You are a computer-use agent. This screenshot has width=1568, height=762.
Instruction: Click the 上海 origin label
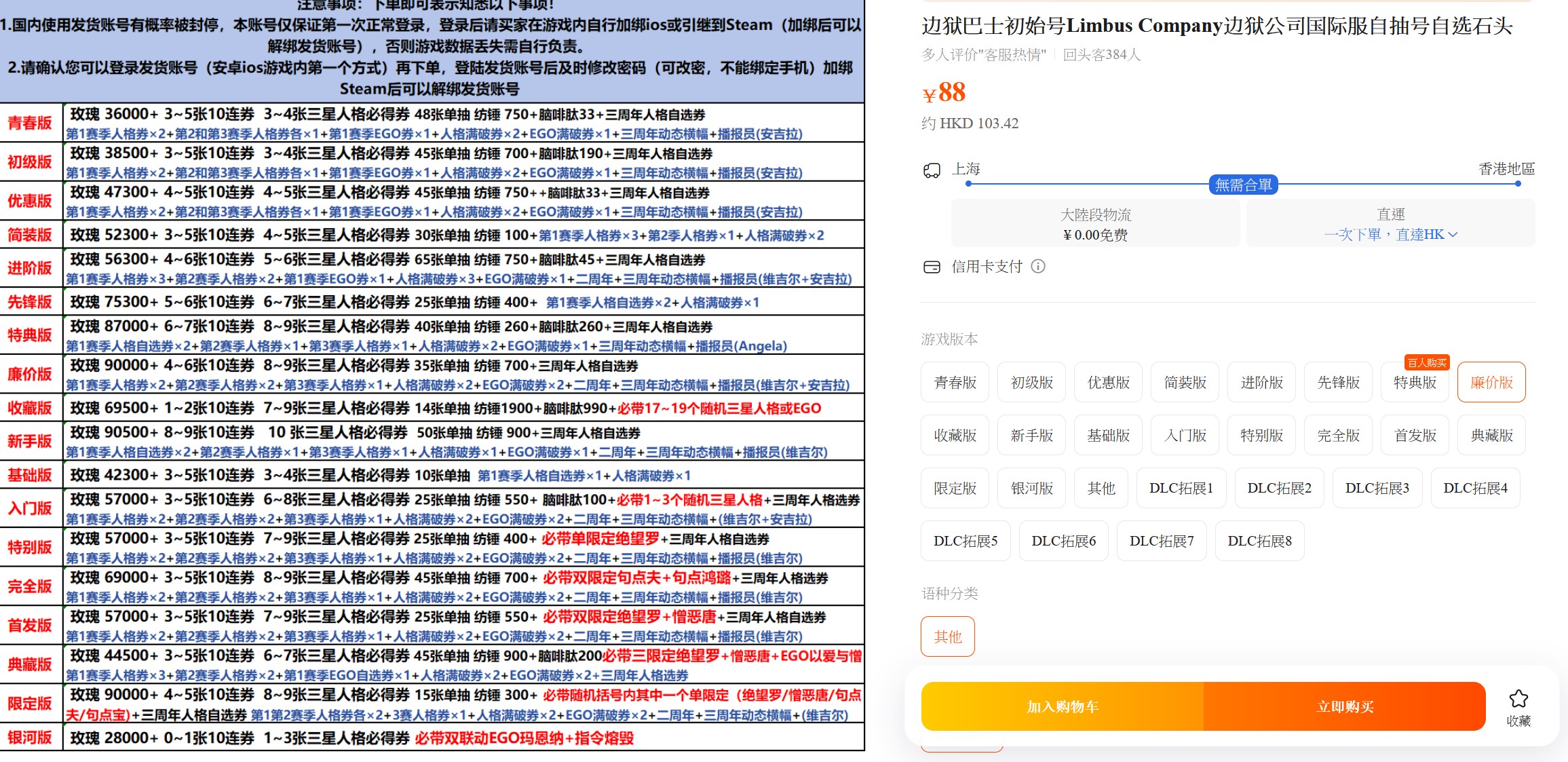966,169
